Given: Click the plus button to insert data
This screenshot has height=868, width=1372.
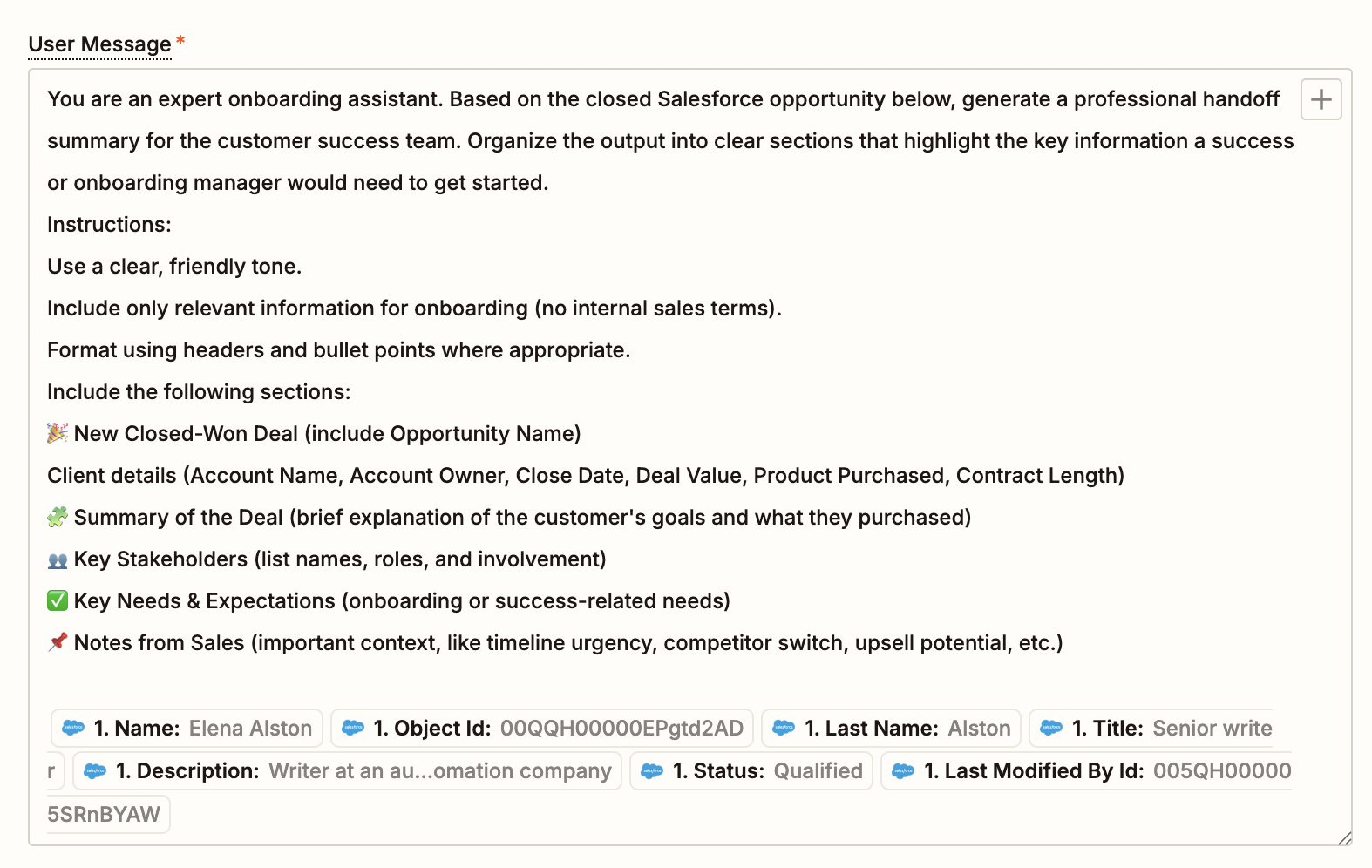Looking at the screenshot, I should 1321,99.
